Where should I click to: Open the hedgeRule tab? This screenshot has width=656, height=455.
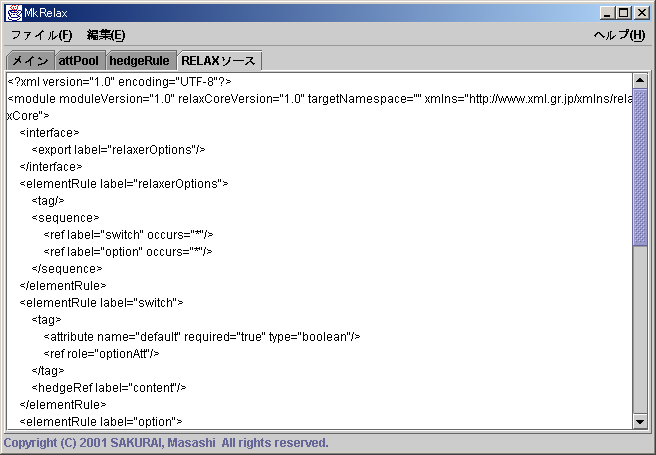point(139,61)
